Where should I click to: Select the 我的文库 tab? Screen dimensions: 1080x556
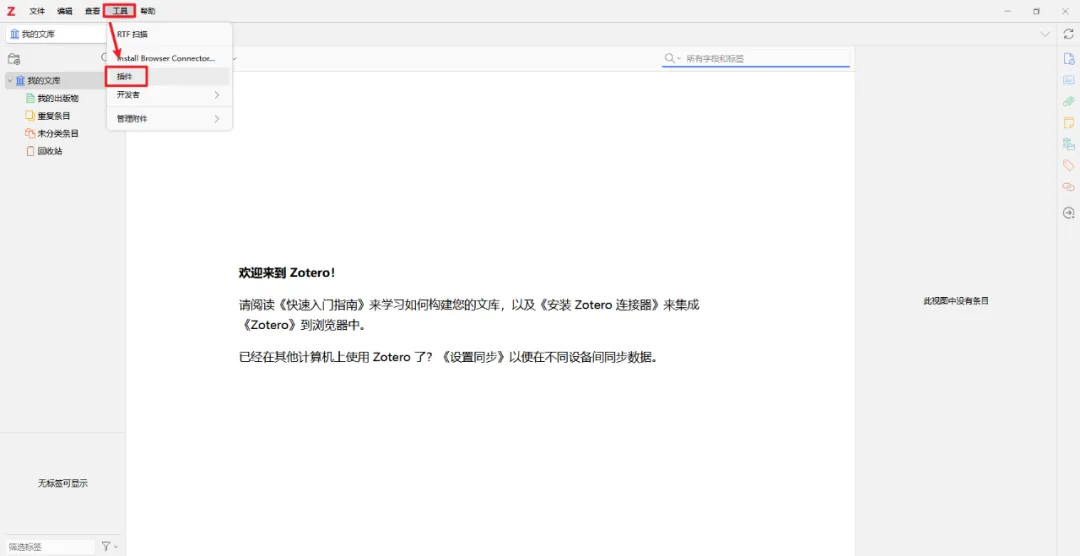55,34
